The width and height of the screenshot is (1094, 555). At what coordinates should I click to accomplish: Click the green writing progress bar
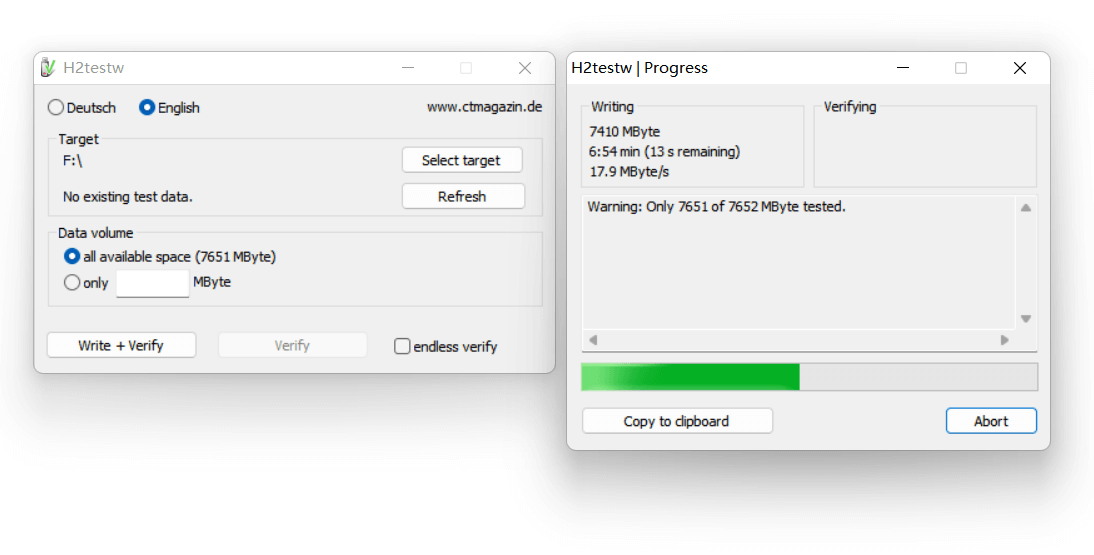click(x=809, y=376)
